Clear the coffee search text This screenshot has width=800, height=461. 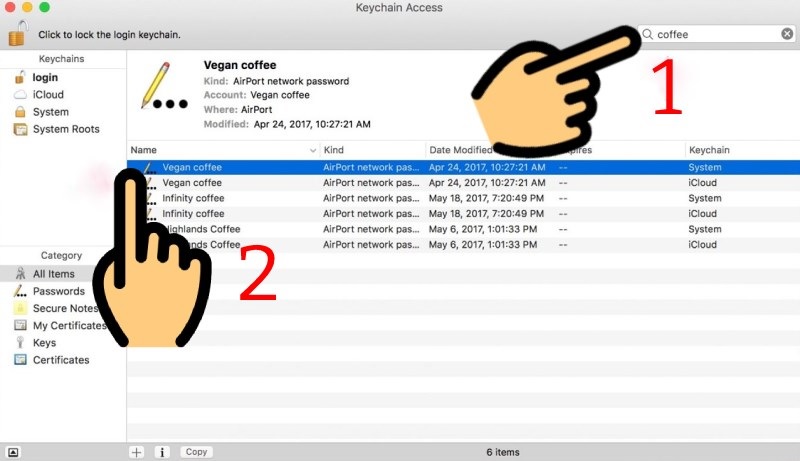click(787, 34)
